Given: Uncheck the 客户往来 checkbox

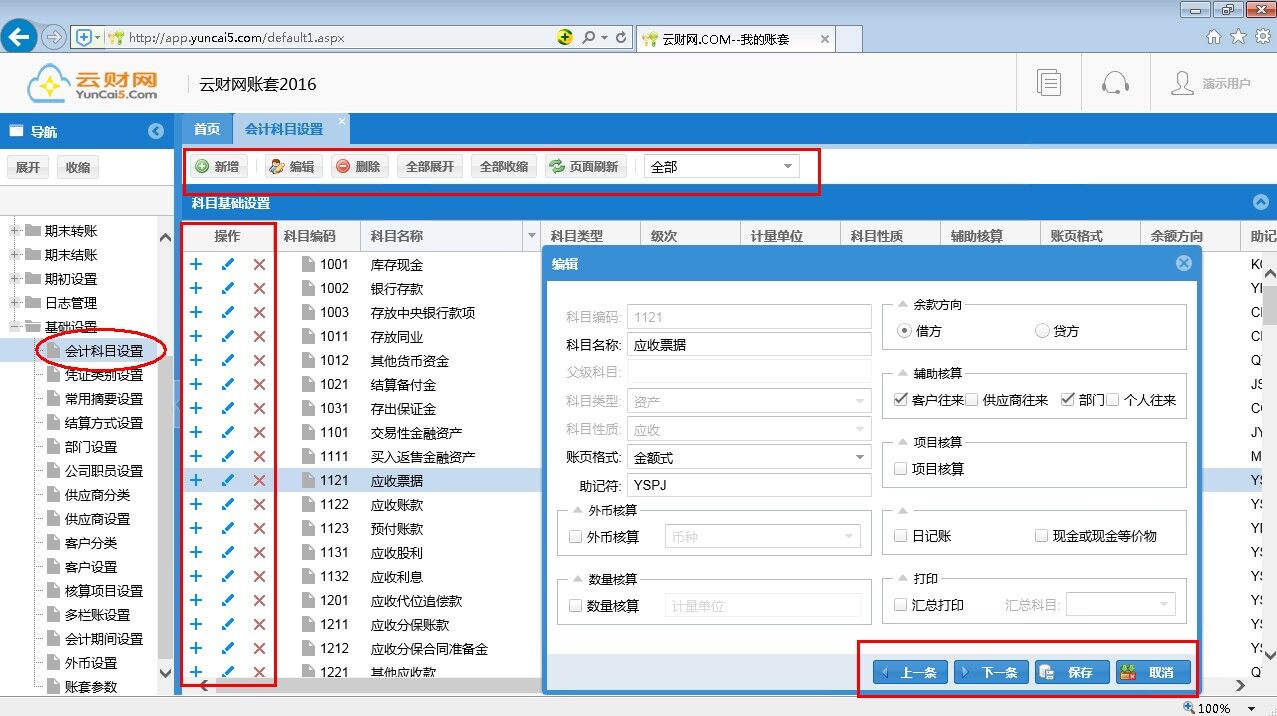Looking at the screenshot, I should point(901,400).
